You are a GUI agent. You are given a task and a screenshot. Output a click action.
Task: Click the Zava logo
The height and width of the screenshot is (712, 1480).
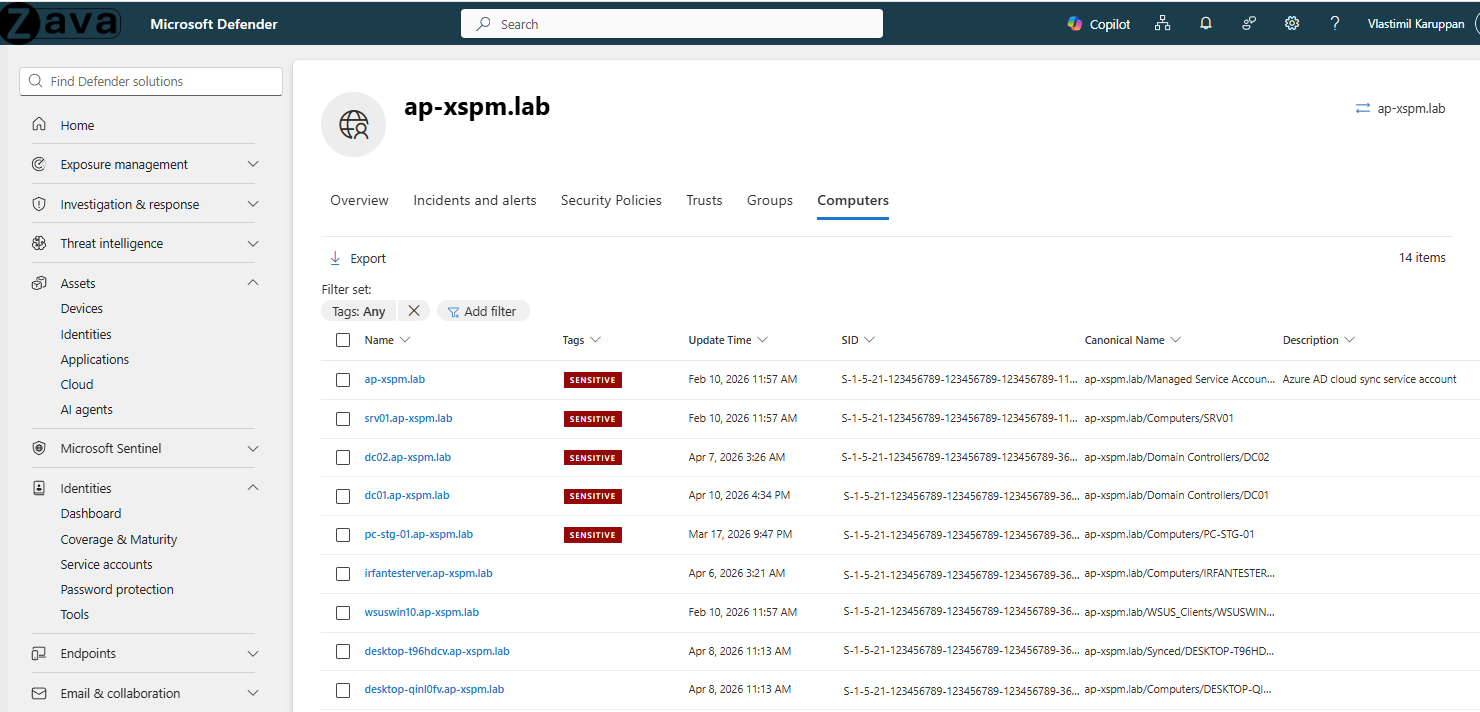tap(61, 24)
